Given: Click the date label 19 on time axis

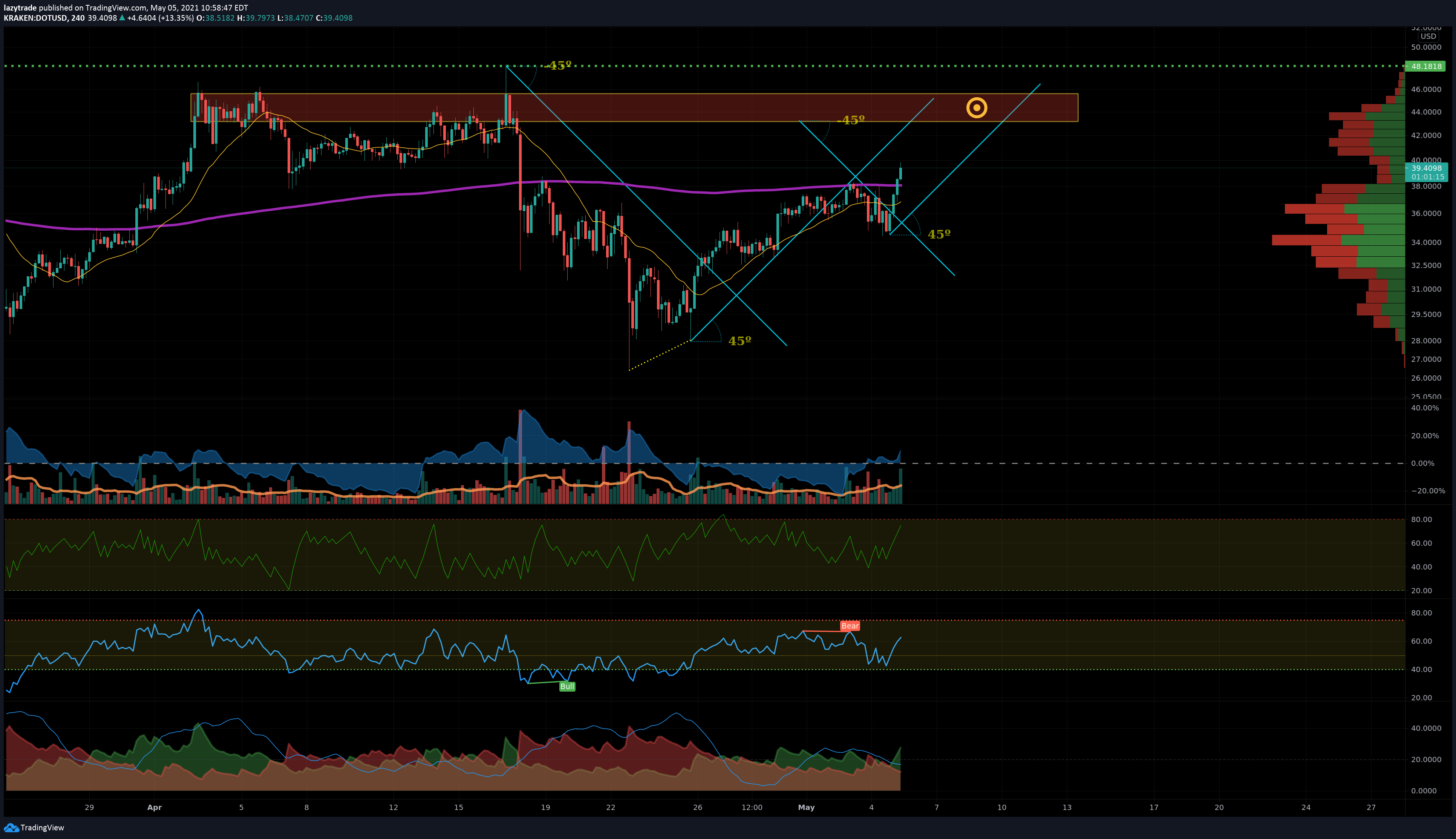Looking at the screenshot, I should coord(546,807).
